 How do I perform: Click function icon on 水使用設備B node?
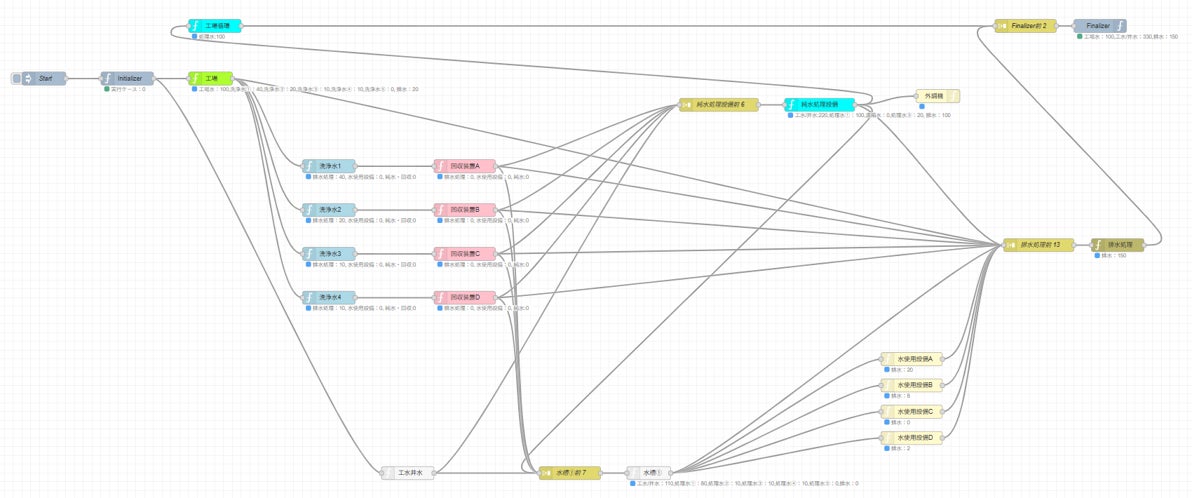[x=887, y=385]
